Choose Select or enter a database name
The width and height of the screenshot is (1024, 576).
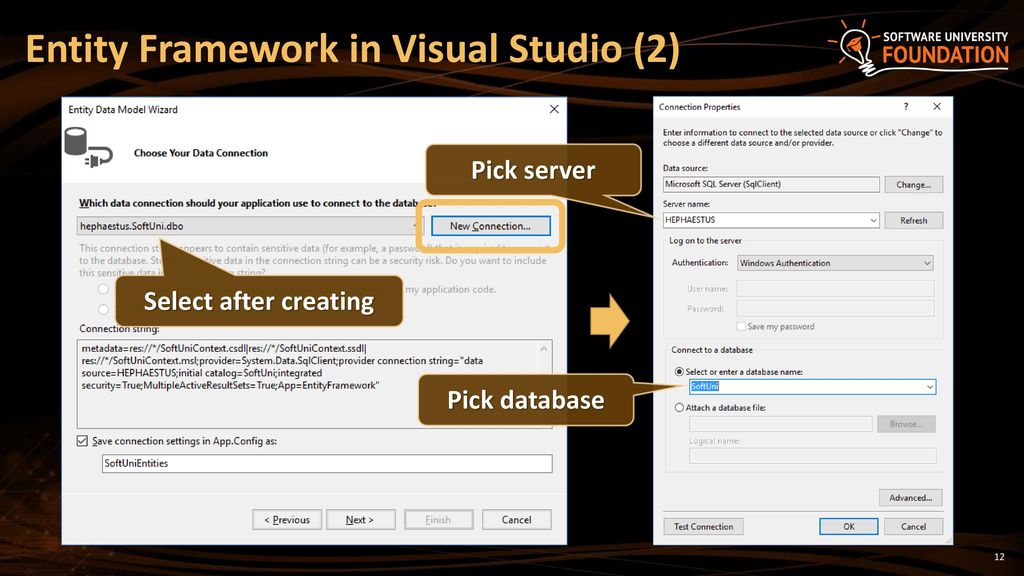pyautogui.click(x=679, y=372)
